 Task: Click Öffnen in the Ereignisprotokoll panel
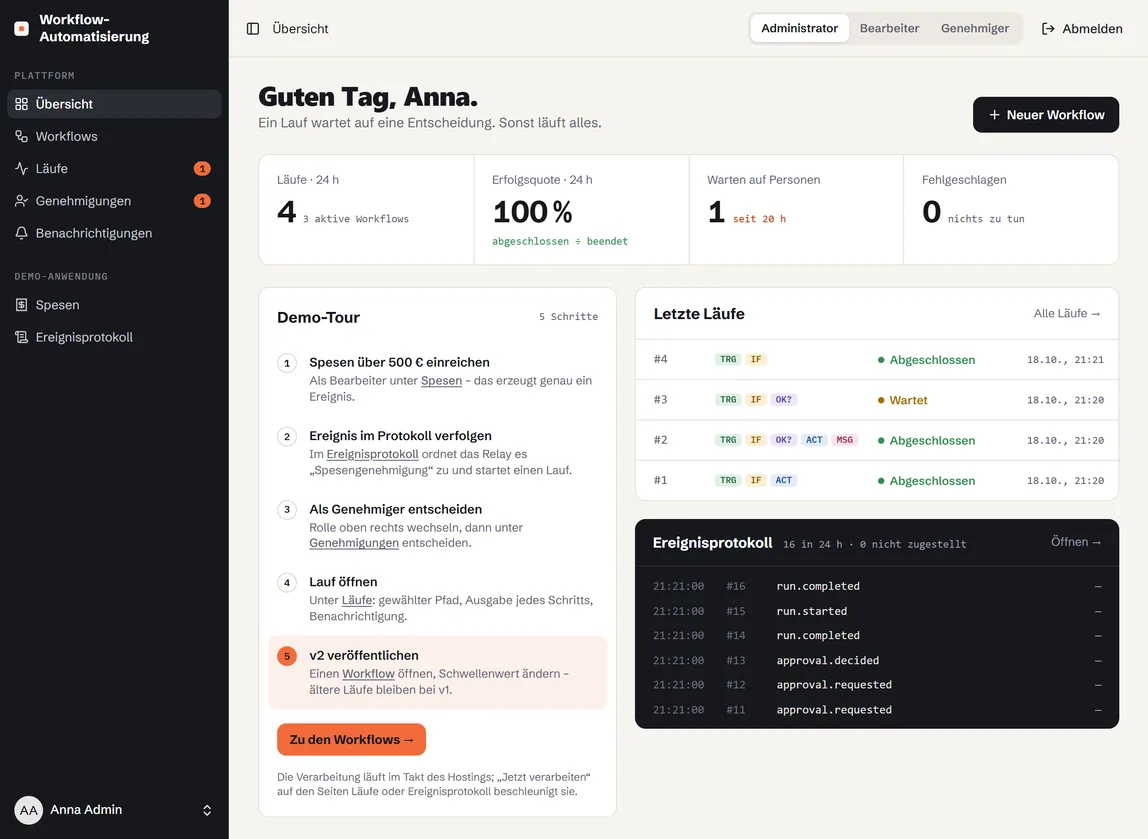point(1076,542)
